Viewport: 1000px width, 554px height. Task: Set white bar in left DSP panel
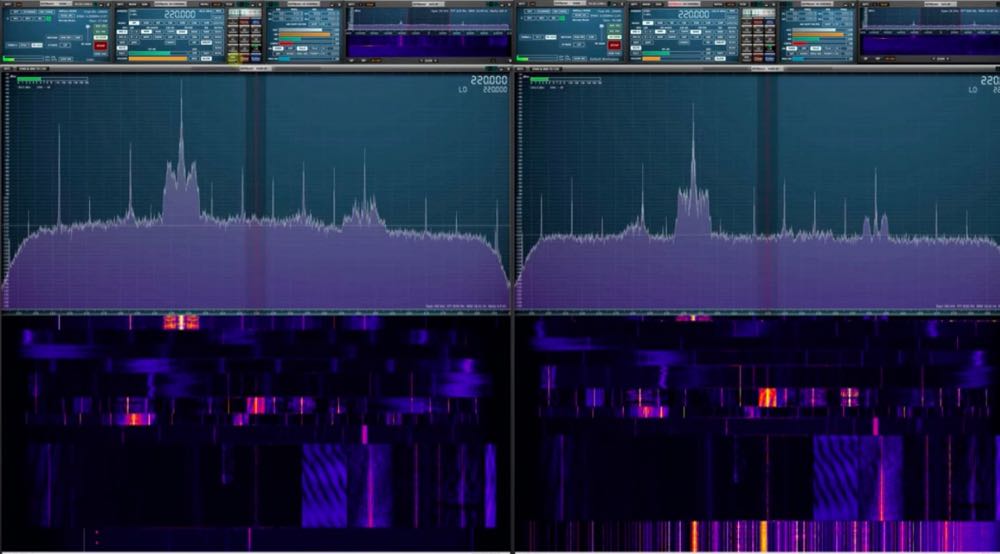300,29
